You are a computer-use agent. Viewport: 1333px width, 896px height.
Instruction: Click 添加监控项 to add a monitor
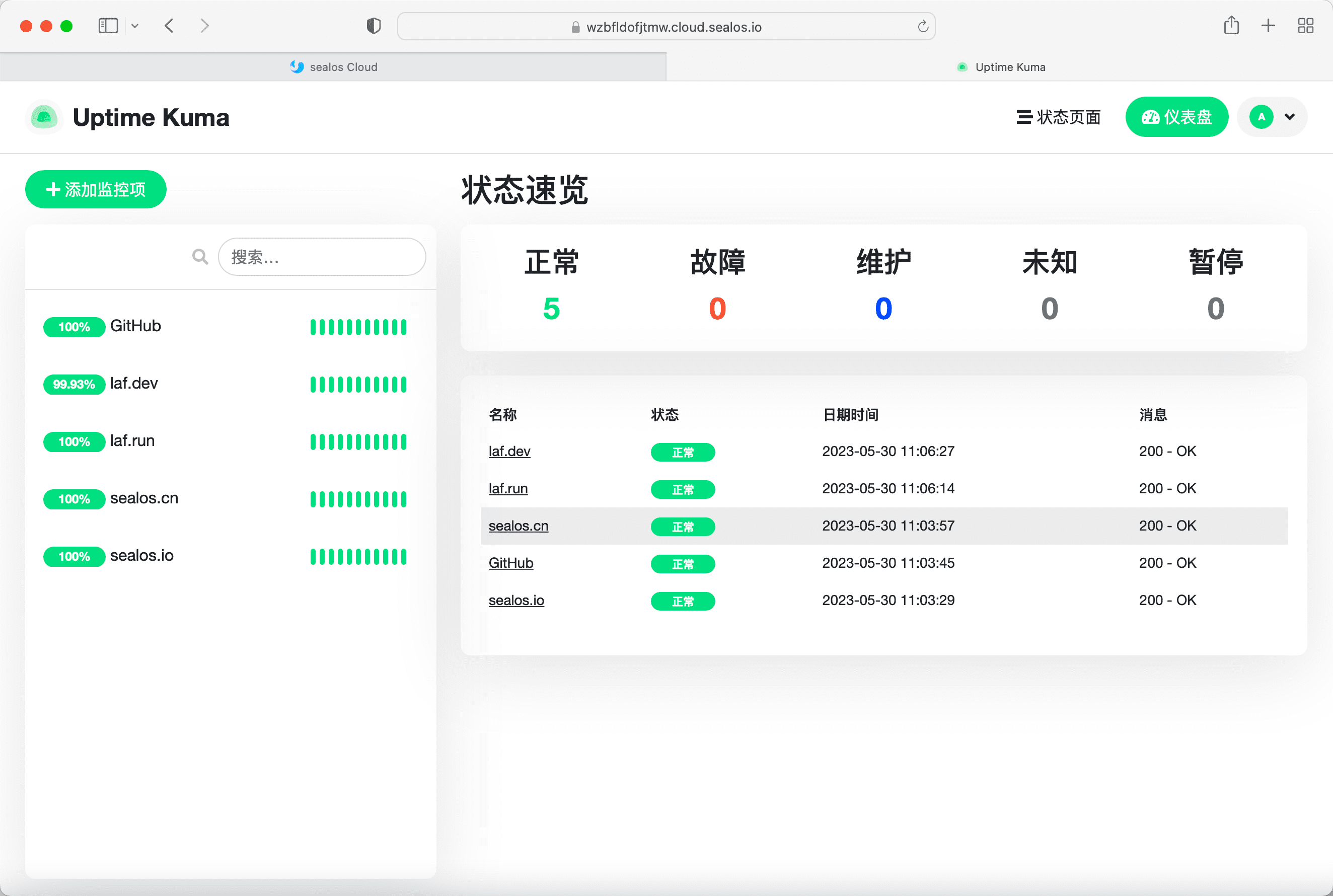96,189
